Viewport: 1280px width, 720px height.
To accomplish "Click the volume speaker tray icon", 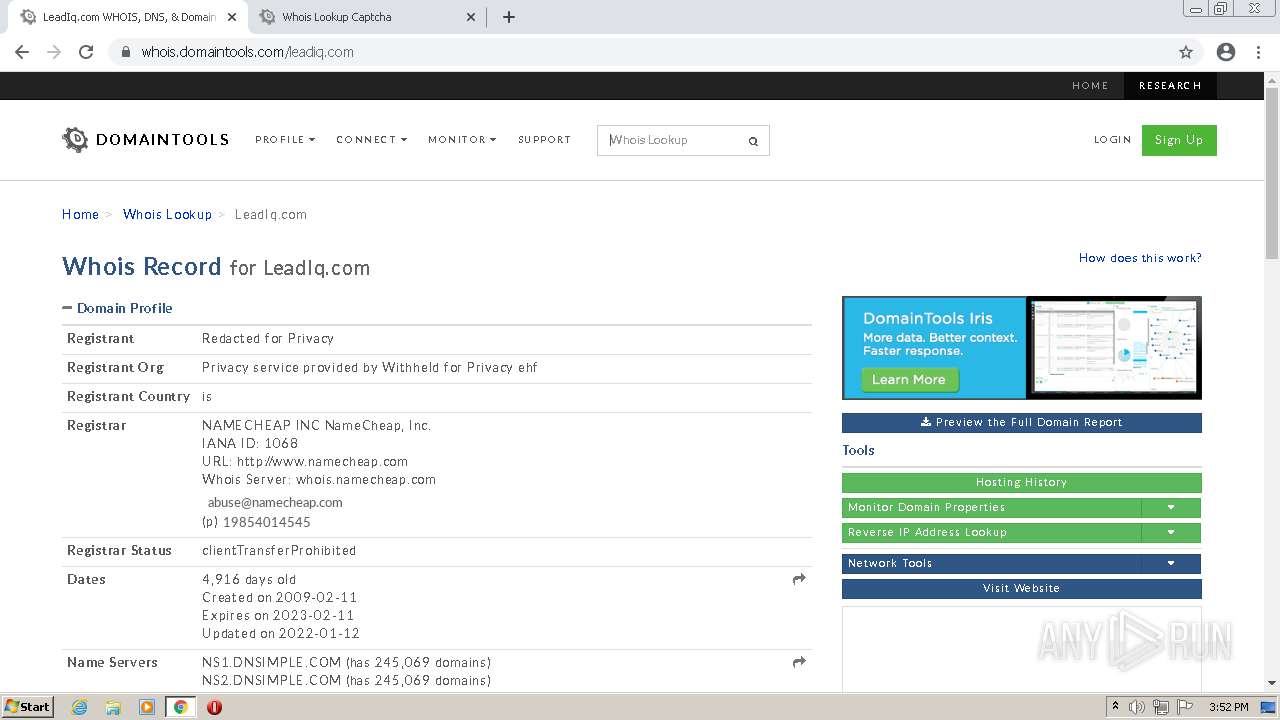I will pos(1137,707).
